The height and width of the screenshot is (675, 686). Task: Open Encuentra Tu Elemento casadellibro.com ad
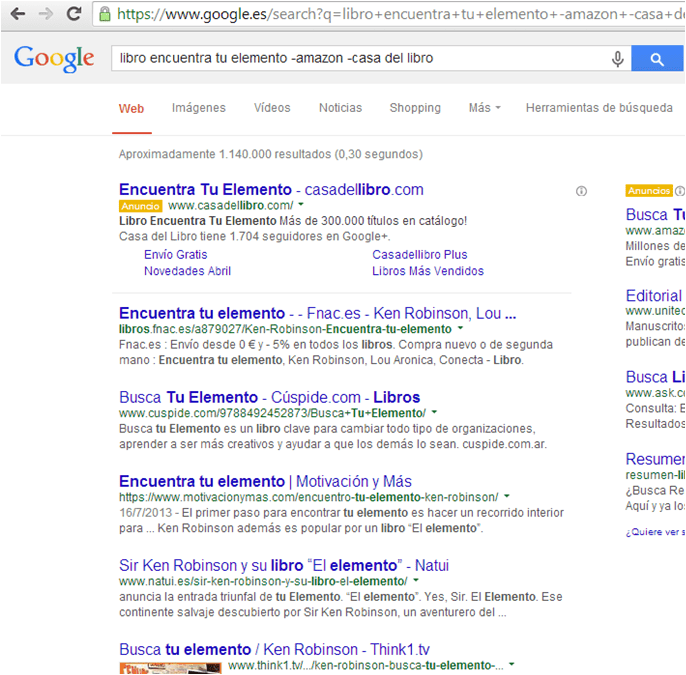(271, 190)
